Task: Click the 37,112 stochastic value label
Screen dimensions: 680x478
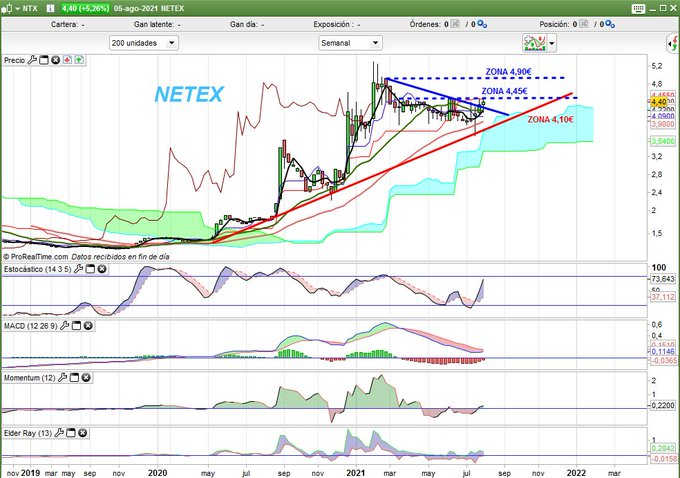Action: (663, 297)
